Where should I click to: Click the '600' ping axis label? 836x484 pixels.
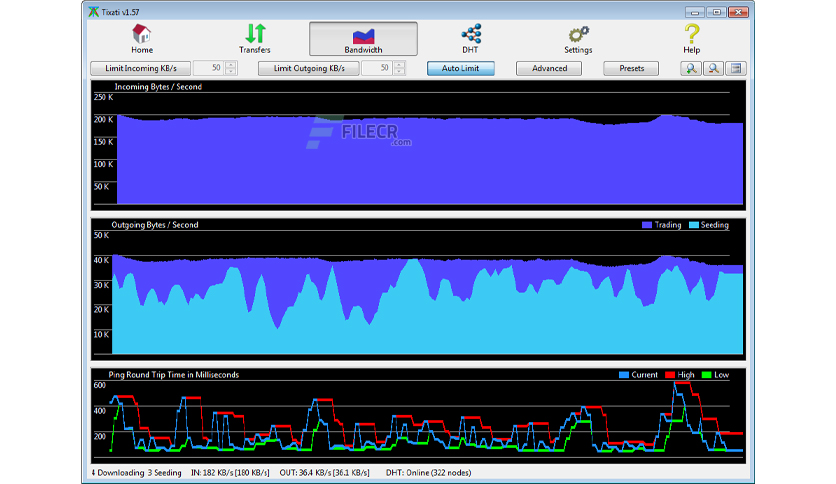pos(100,385)
